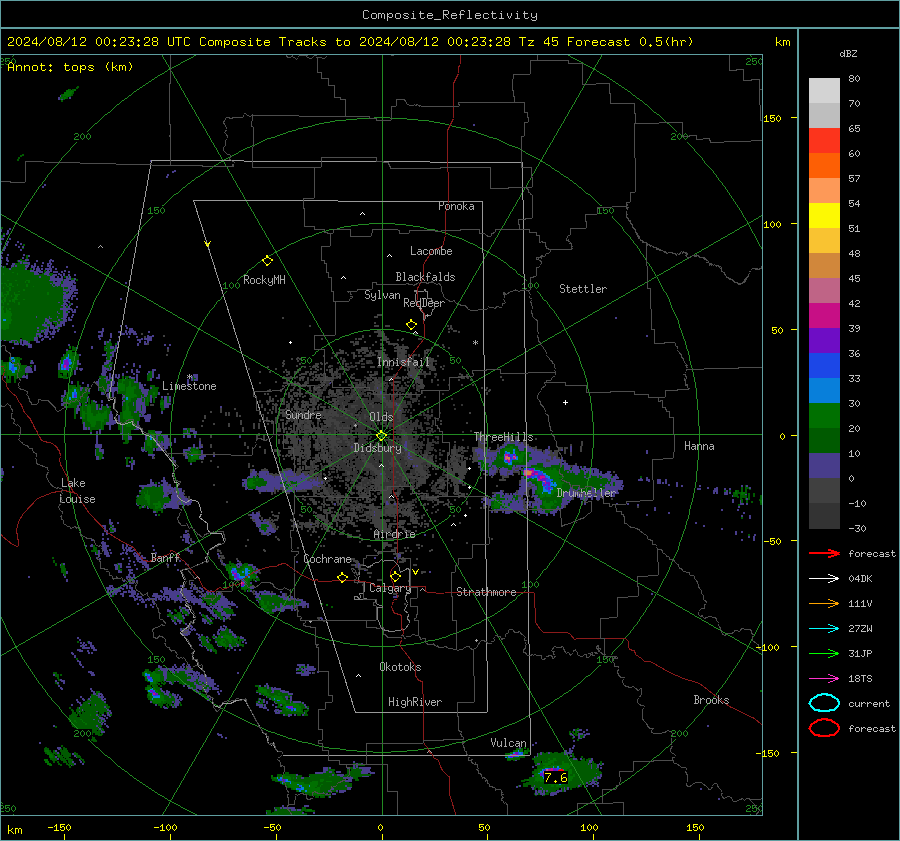The width and height of the screenshot is (900, 841).
Task: Pick the blue 36-33 dBZ swatch
Action: (824, 366)
